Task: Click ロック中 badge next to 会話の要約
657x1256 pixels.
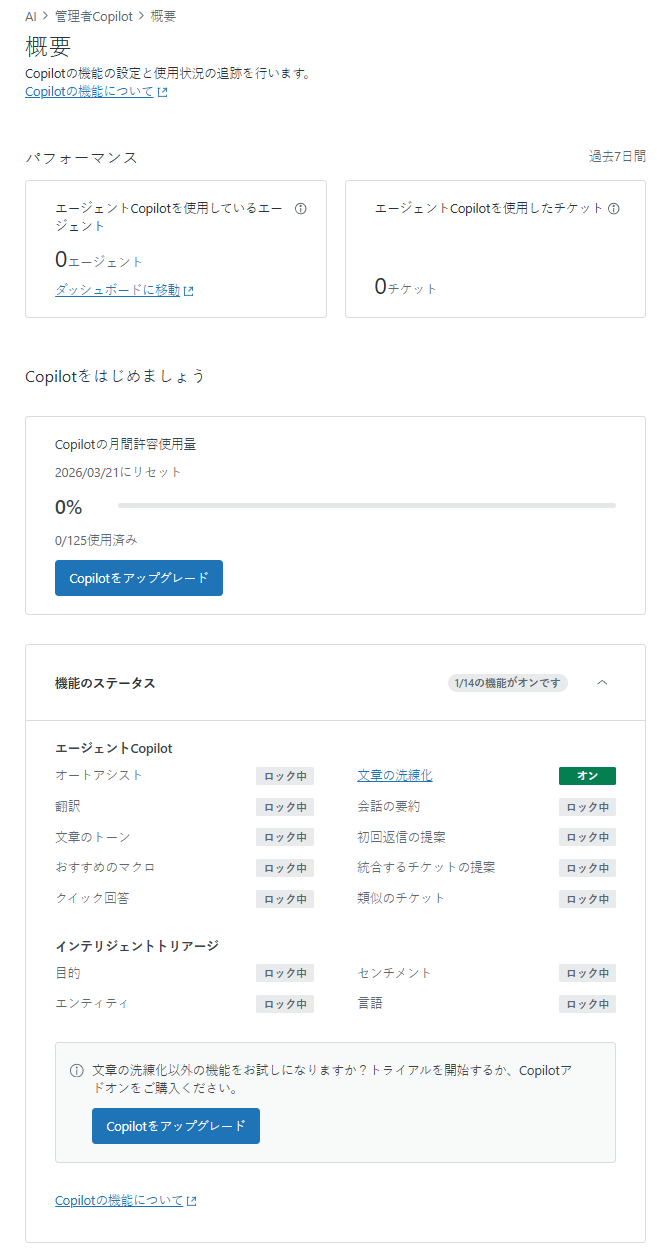Action: click(587, 807)
